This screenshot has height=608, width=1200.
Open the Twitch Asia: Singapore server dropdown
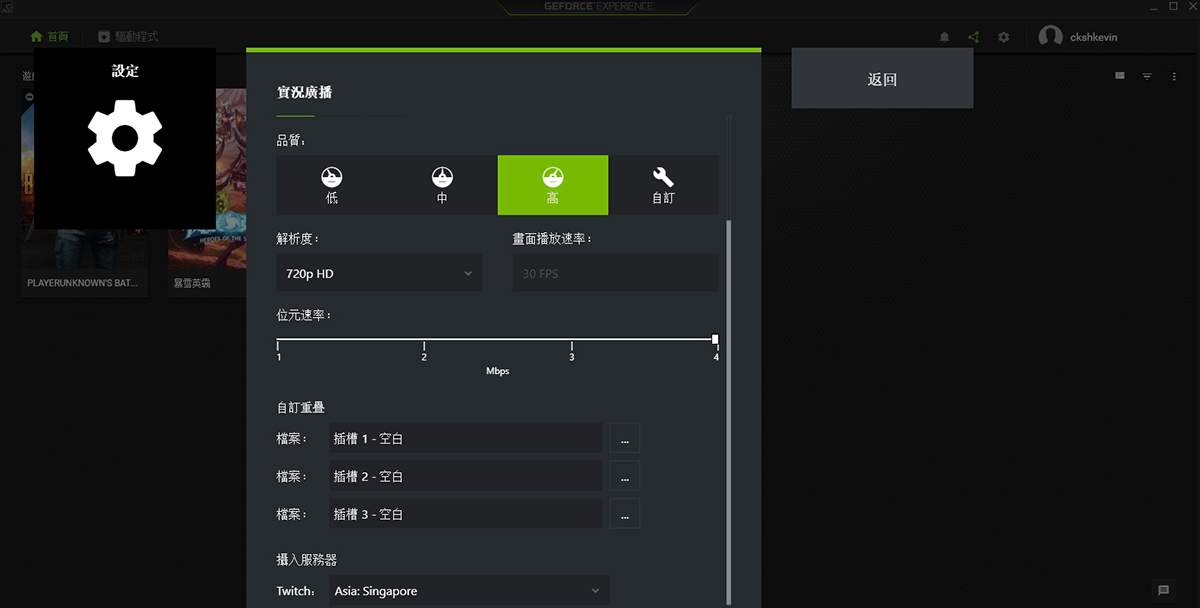pyautogui.click(x=468, y=591)
